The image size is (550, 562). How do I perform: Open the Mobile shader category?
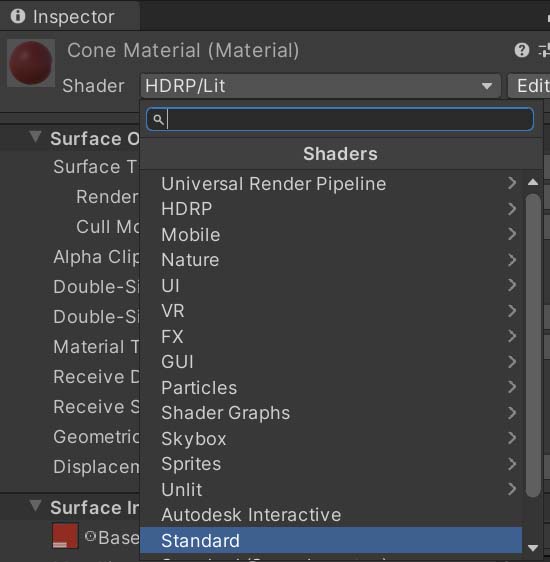pos(331,234)
